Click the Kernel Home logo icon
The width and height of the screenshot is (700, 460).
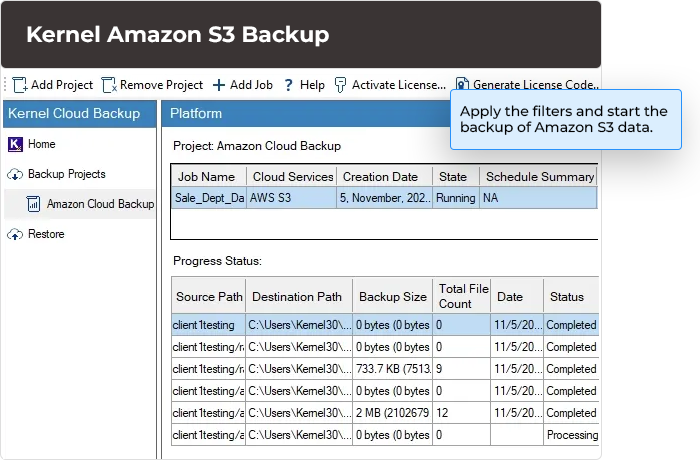(15, 144)
